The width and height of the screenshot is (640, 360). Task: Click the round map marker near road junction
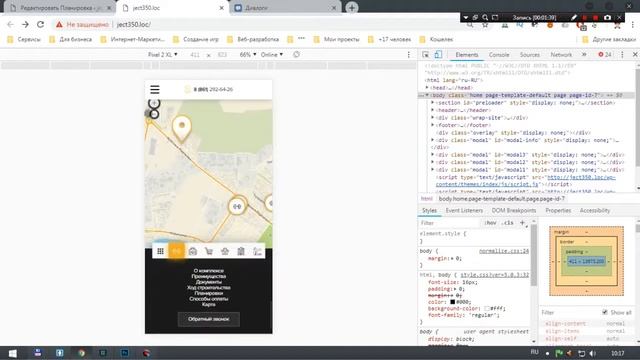(x=237, y=206)
